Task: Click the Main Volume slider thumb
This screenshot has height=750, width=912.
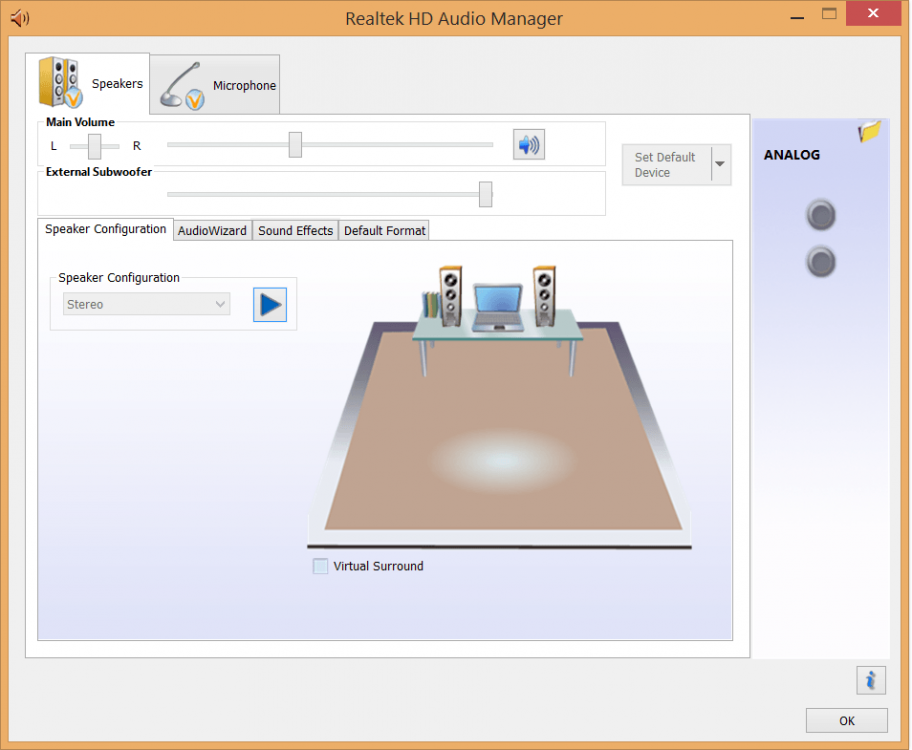Action: point(295,145)
